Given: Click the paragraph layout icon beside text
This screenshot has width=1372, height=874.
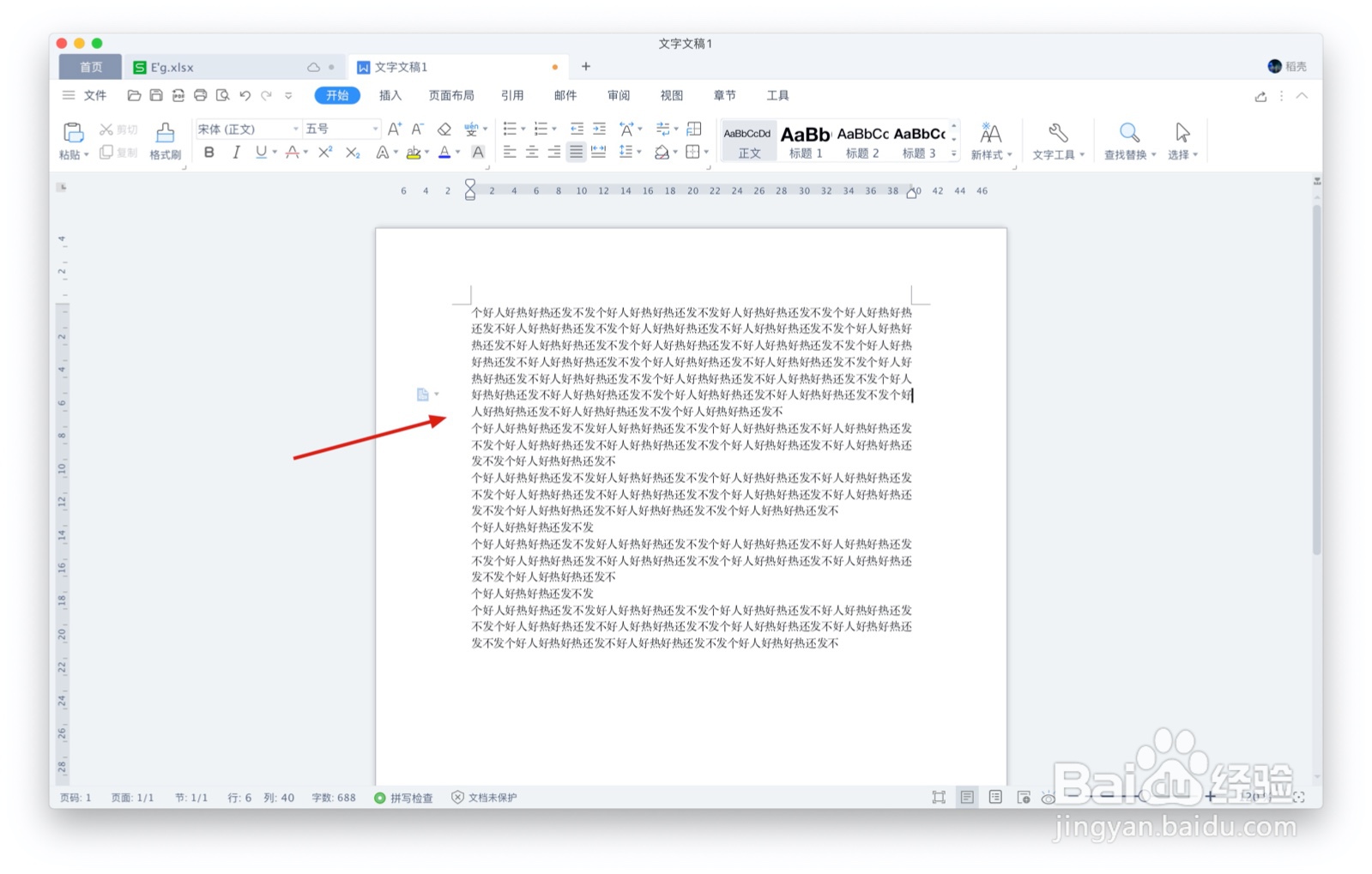Looking at the screenshot, I should coord(423,395).
